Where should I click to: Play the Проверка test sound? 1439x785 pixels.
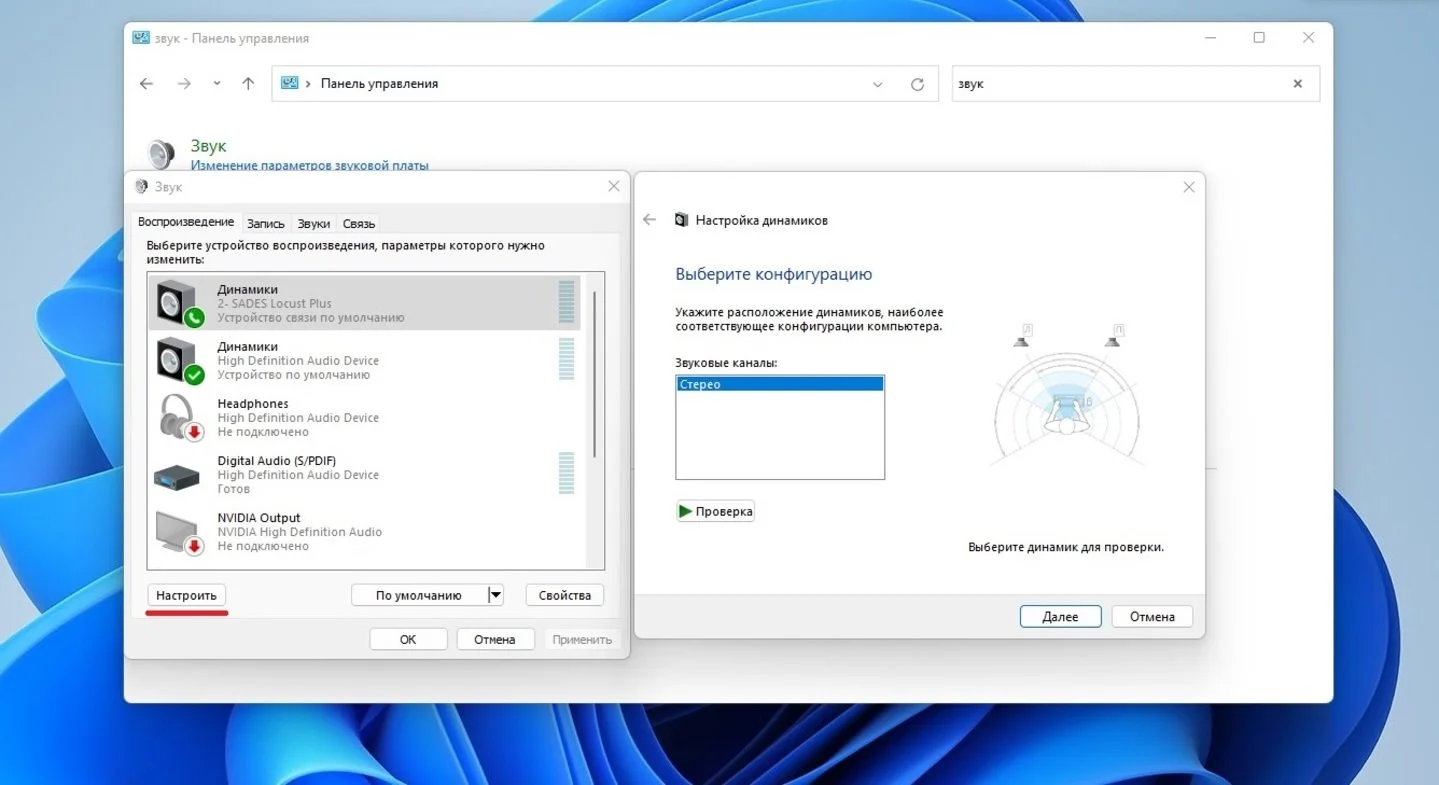click(x=715, y=511)
